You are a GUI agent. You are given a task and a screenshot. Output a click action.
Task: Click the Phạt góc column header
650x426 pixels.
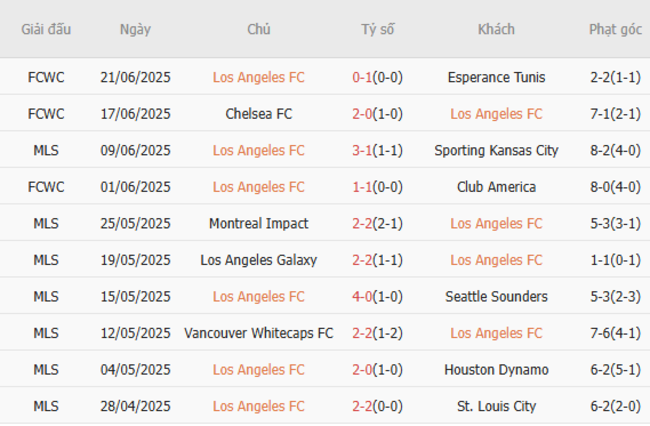tap(615, 30)
